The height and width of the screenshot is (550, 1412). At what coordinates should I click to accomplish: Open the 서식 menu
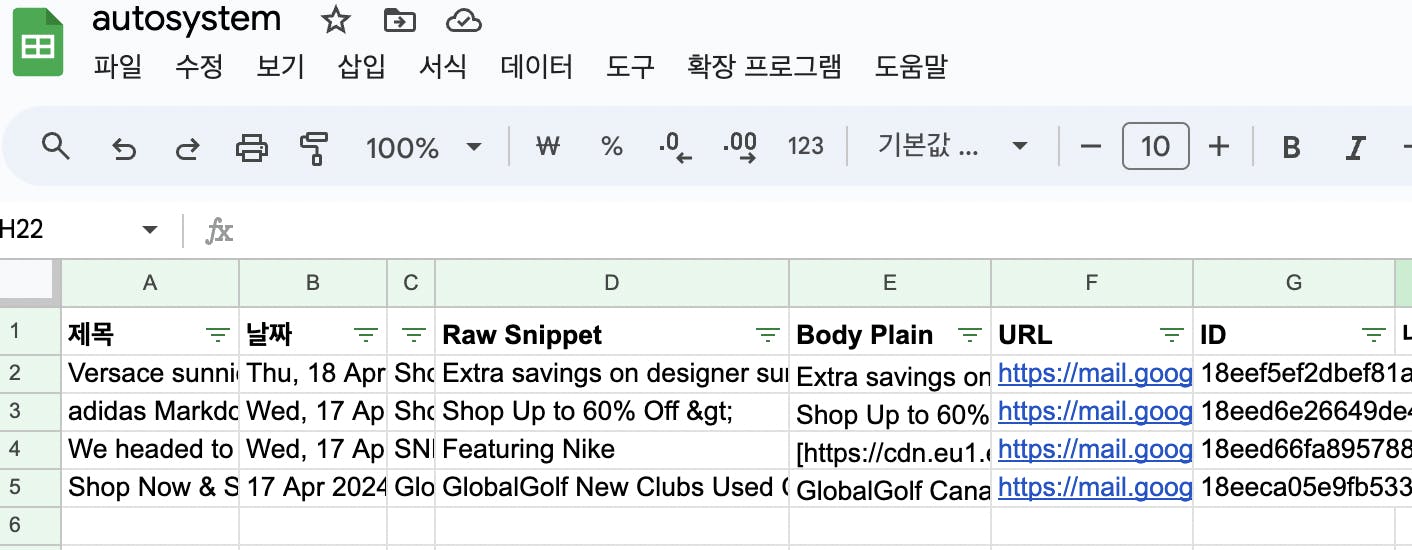point(443,67)
